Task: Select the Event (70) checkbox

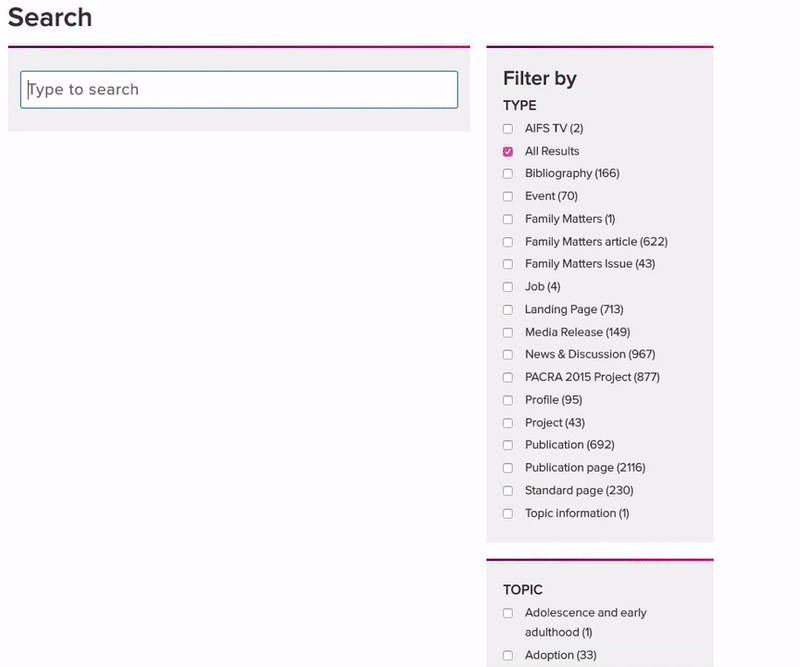Action: pyautogui.click(x=508, y=196)
